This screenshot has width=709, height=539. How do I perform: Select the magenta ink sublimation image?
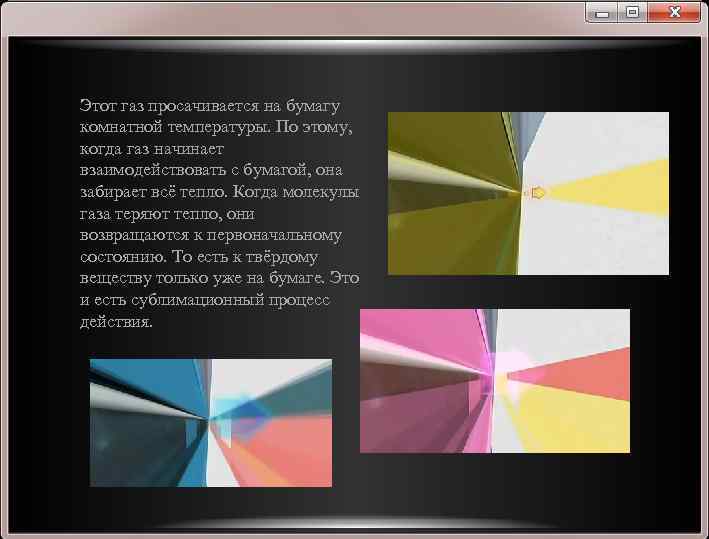pos(495,381)
